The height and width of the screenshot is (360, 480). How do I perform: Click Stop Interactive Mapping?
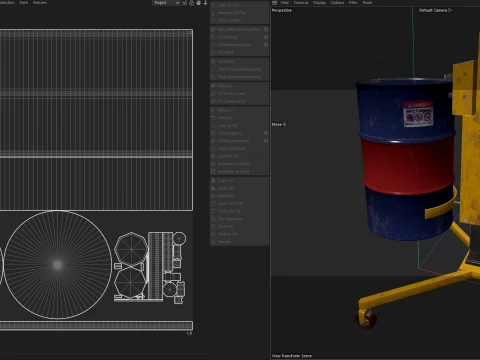pos(239,77)
